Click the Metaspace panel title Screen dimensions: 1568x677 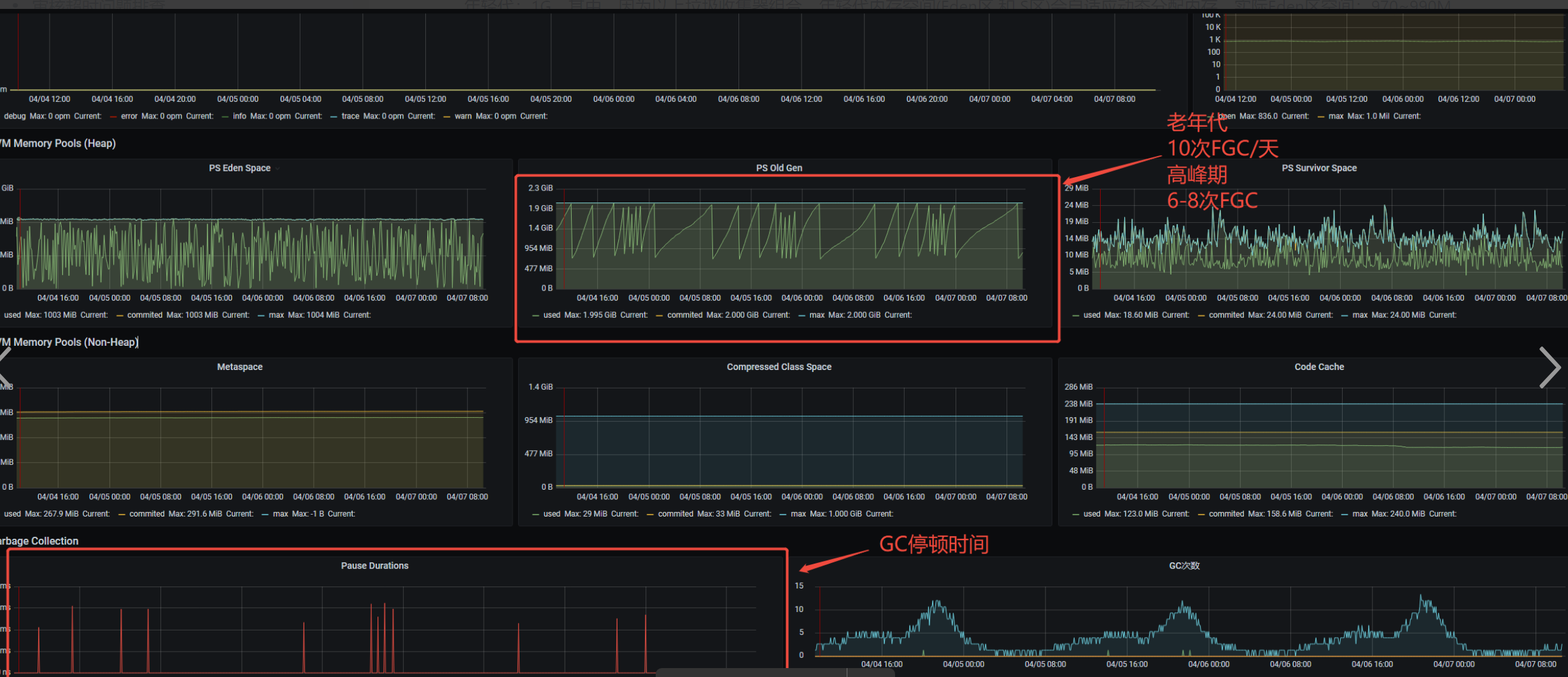[x=239, y=367]
